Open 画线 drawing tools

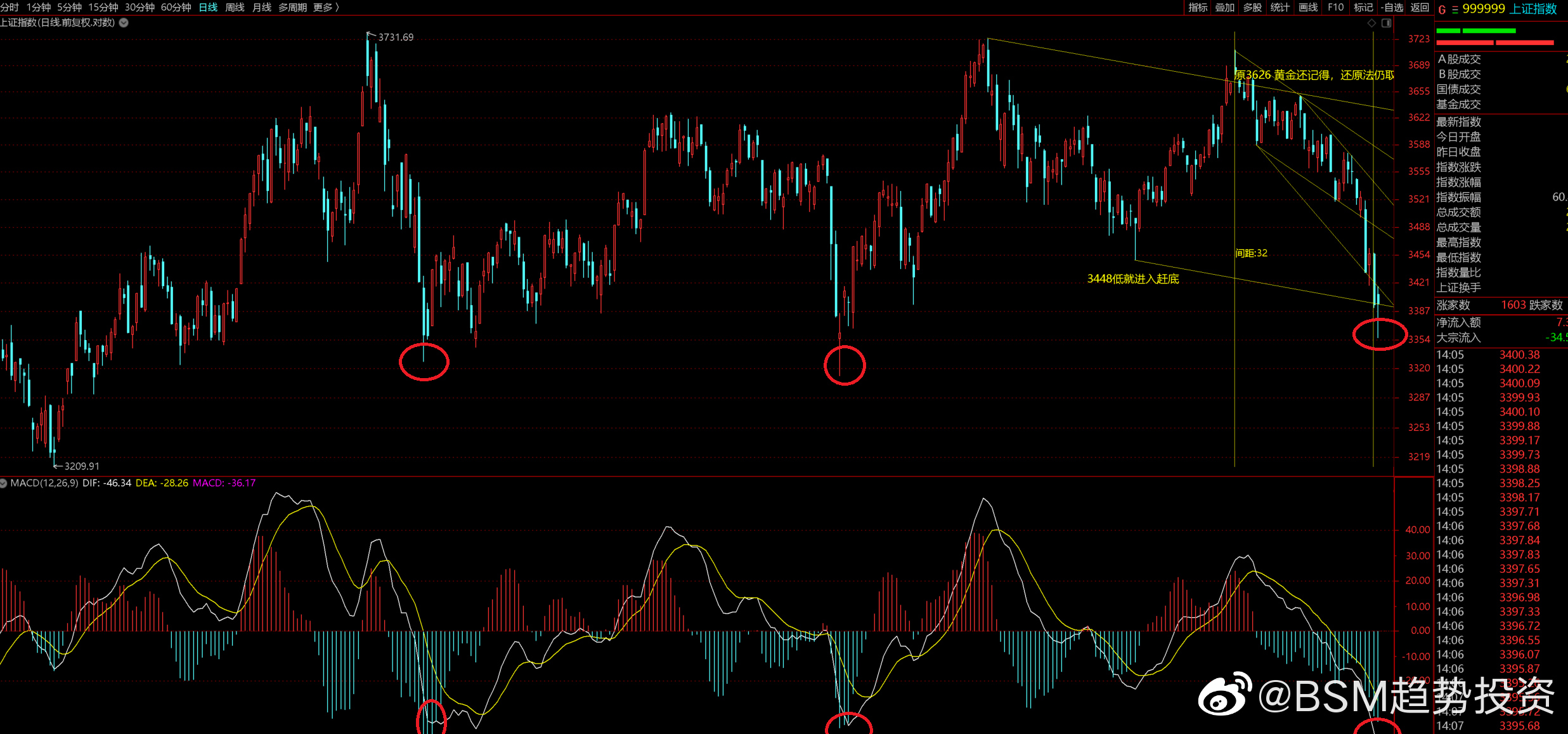point(1308,8)
